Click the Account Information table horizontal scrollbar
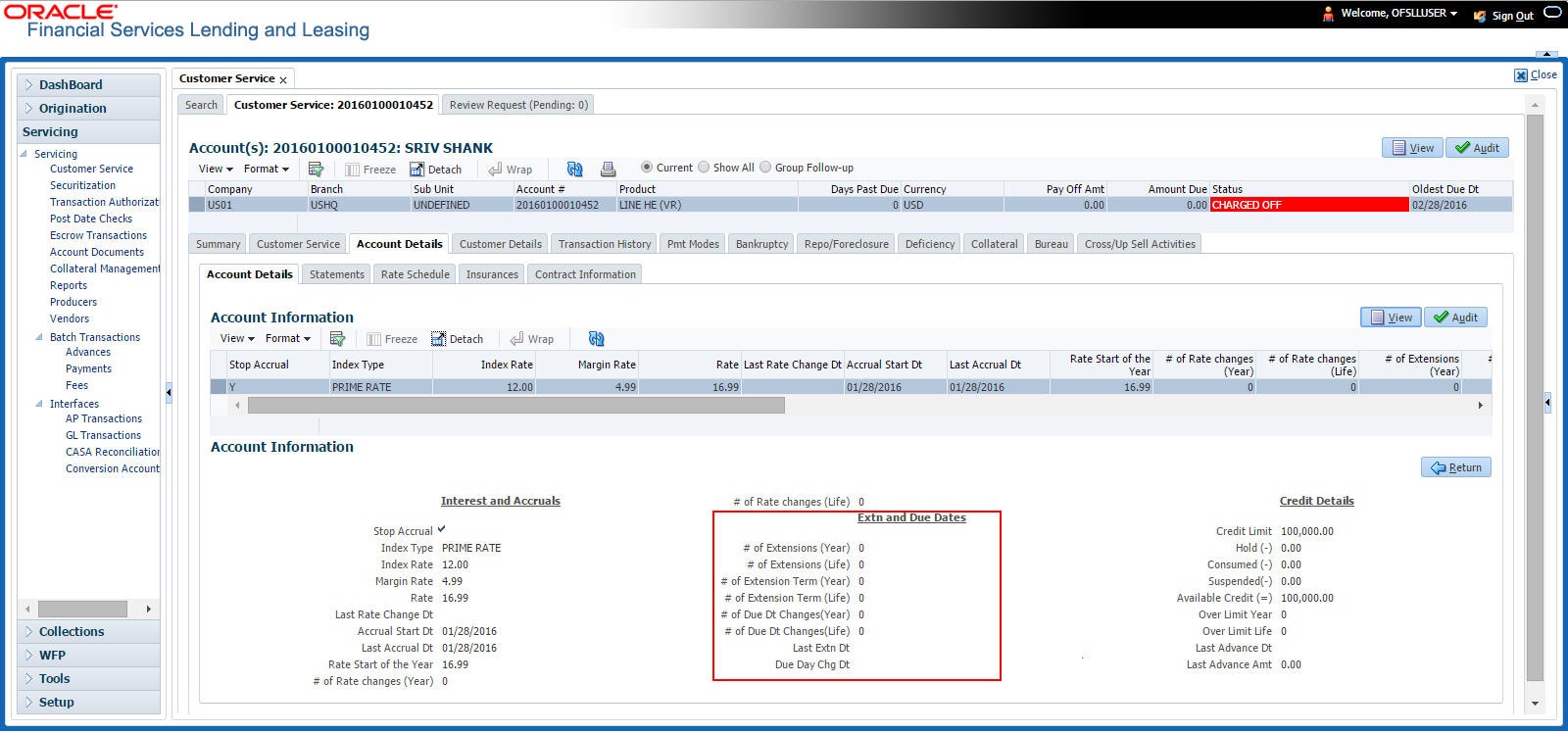The height and width of the screenshot is (733, 1568). 515,406
